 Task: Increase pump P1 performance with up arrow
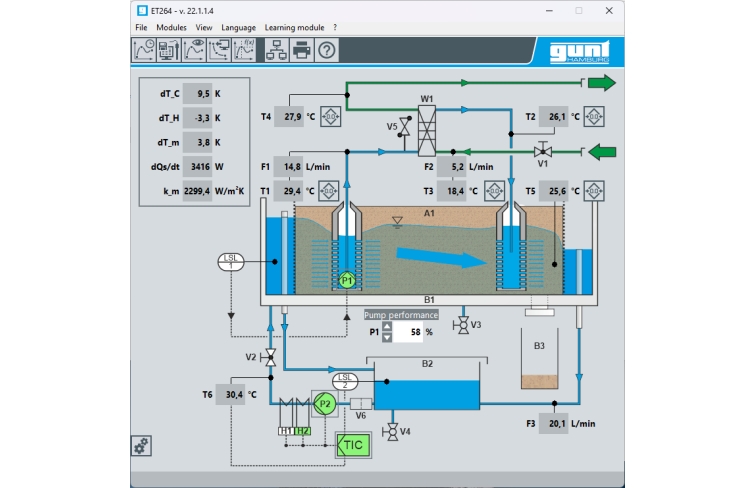click(x=387, y=326)
